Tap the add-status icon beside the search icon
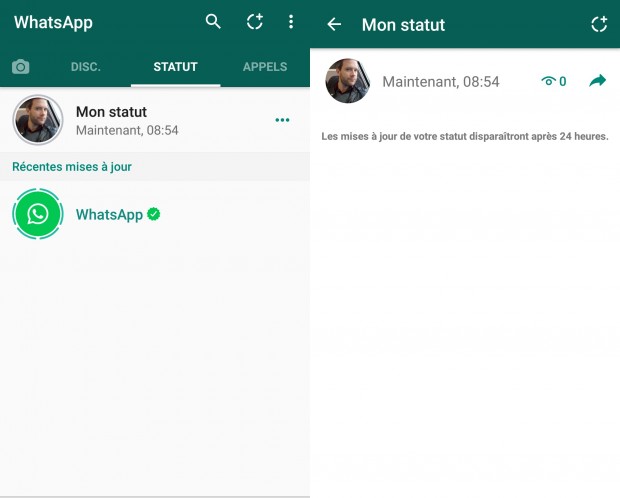The width and height of the screenshot is (620, 498). (255, 22)
